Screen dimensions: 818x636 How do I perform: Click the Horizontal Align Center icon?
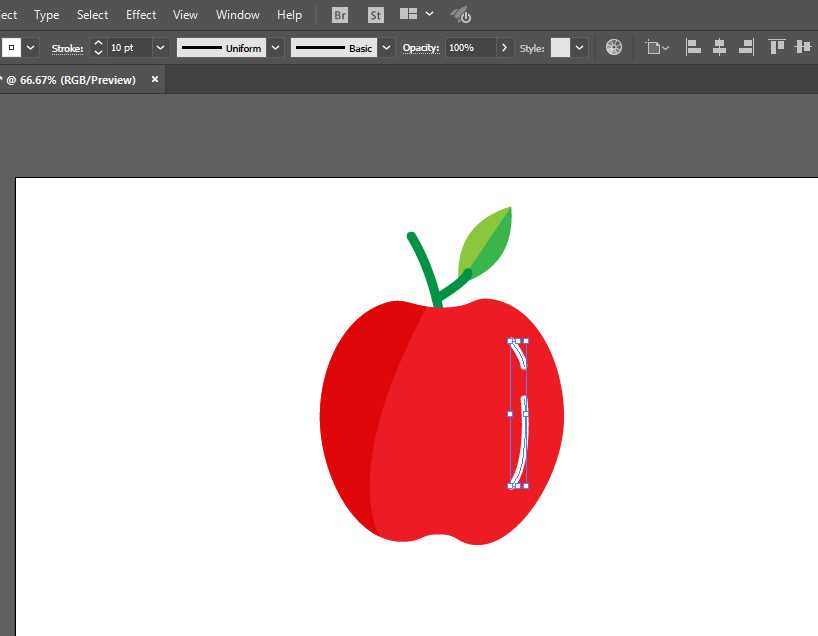tap(719, 47)
